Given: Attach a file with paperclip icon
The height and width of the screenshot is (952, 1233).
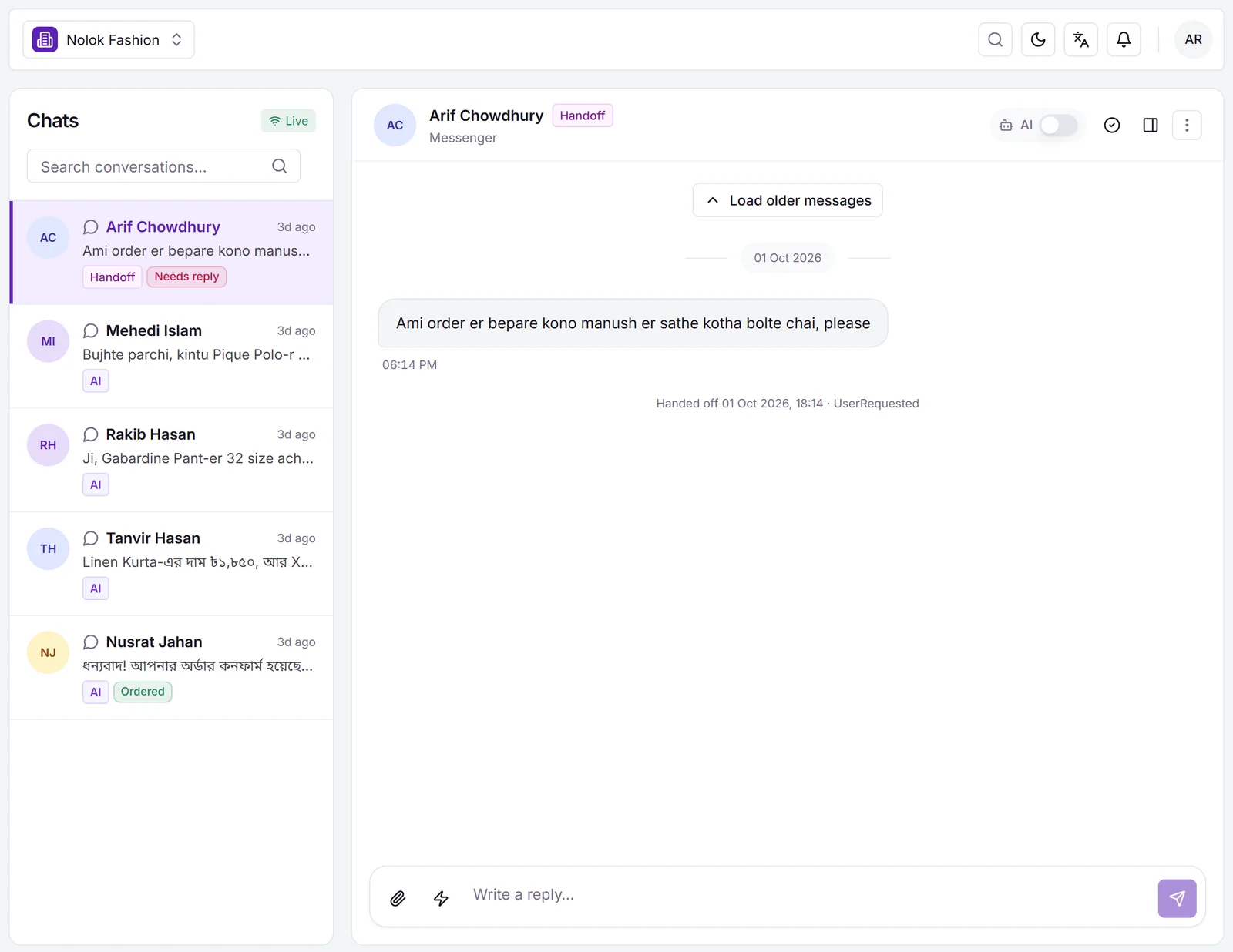Looking at the screenshot, I should click(398, 898).
